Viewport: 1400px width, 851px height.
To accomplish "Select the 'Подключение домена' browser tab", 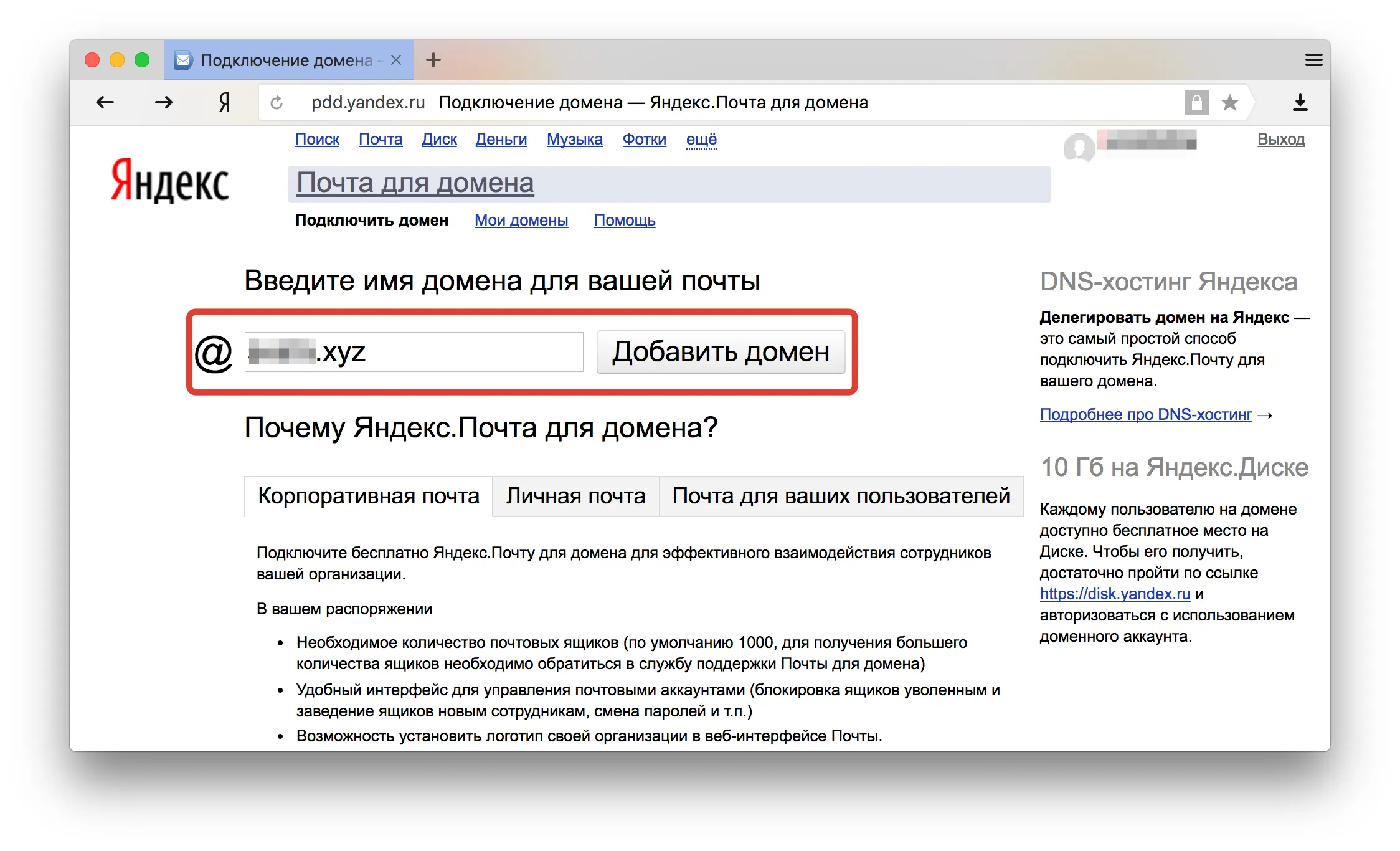I will click(289, 60).
